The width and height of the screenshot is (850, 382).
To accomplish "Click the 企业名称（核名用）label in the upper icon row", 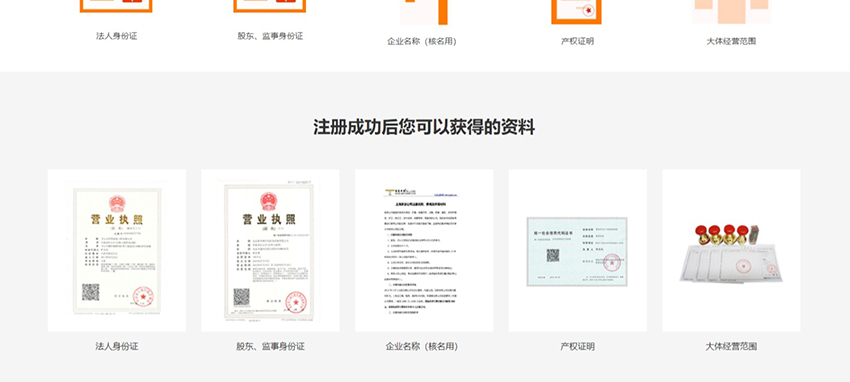I will click(x=422, y=41).
